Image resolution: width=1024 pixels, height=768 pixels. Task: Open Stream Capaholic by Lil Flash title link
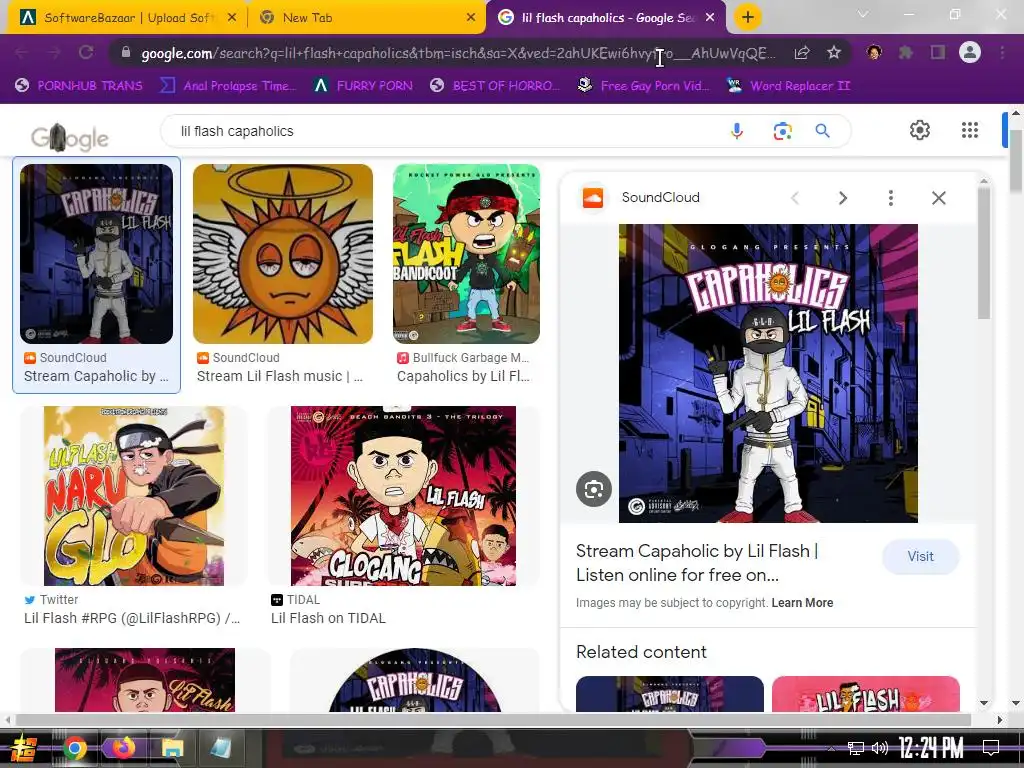(x=697, y=563)
